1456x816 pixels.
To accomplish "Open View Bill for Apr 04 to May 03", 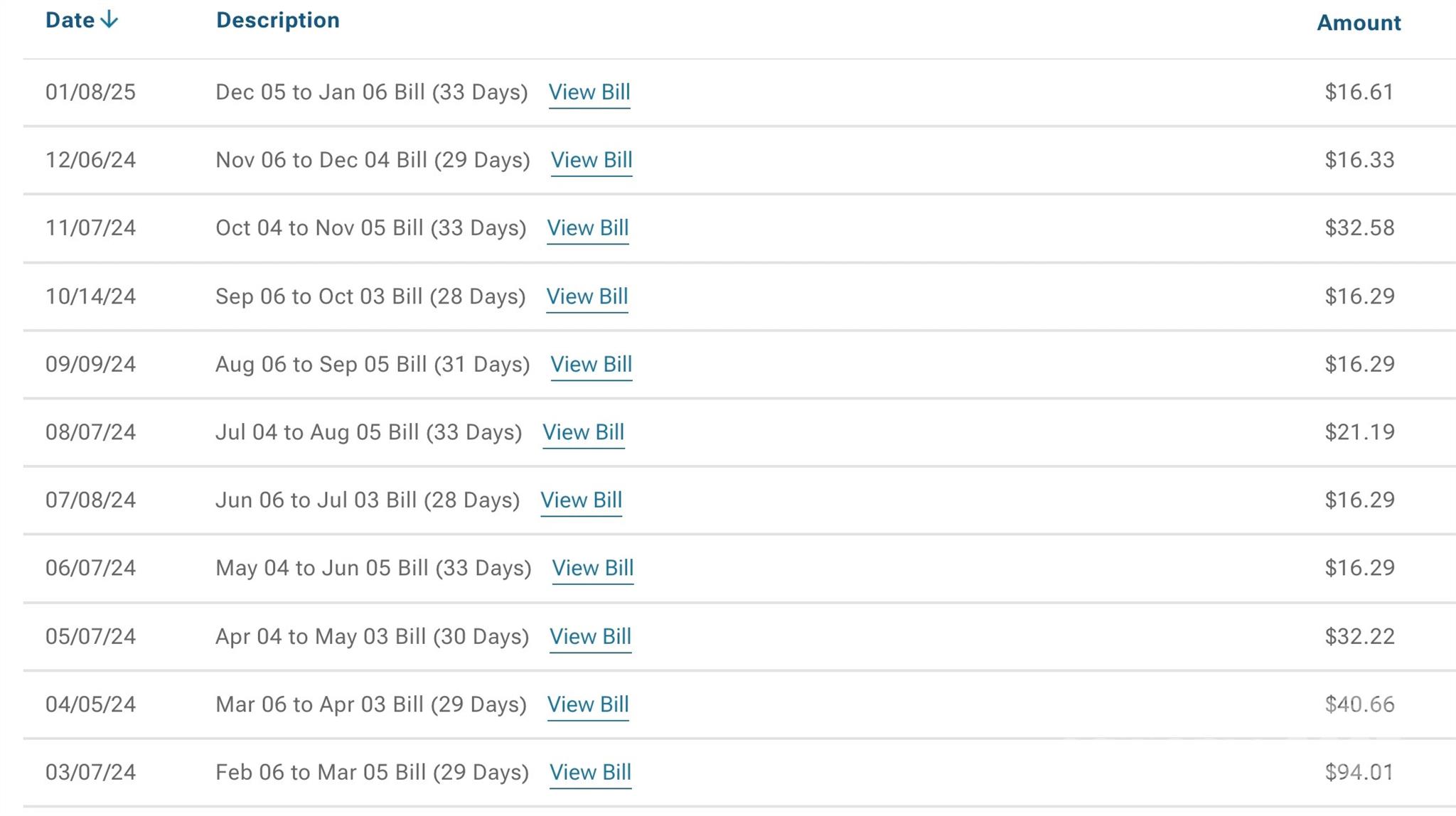I will pyautogui.click(x=590, y=636).
